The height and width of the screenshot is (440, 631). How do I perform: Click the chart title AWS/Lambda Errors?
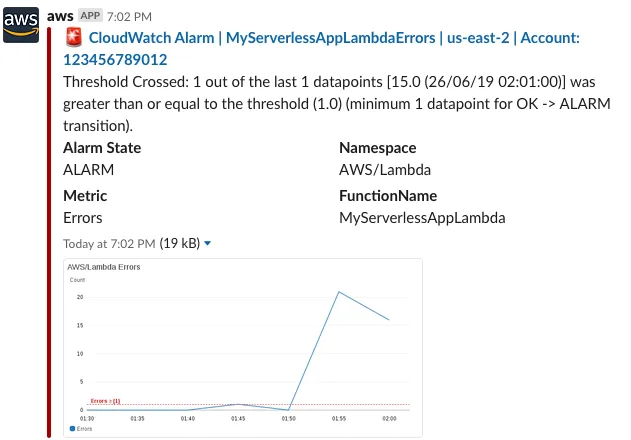coord(103,267)
